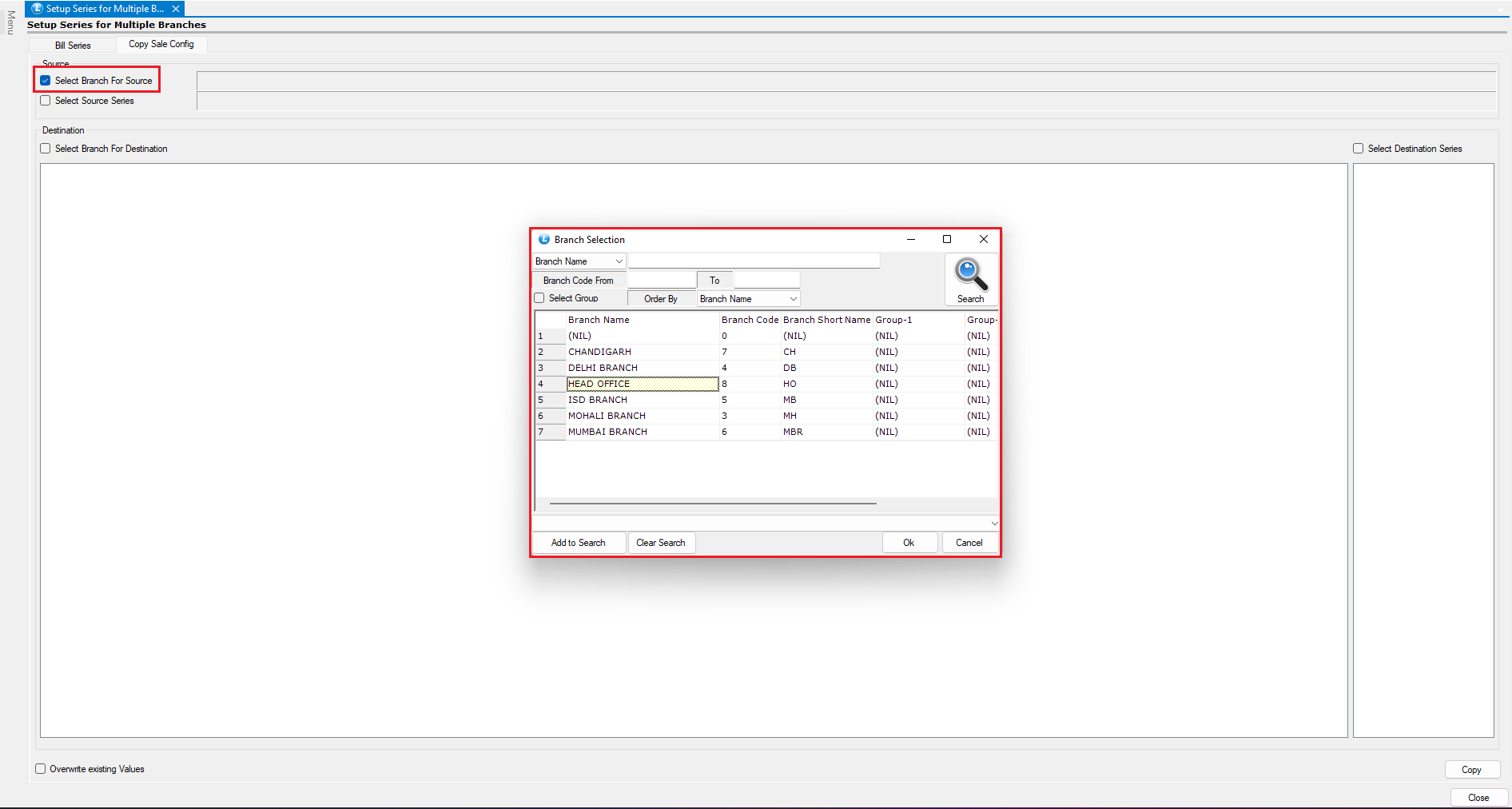Open the Branch Name search field dropdown
Viewport: 1512px width, 809px height.
click(619, 261)
